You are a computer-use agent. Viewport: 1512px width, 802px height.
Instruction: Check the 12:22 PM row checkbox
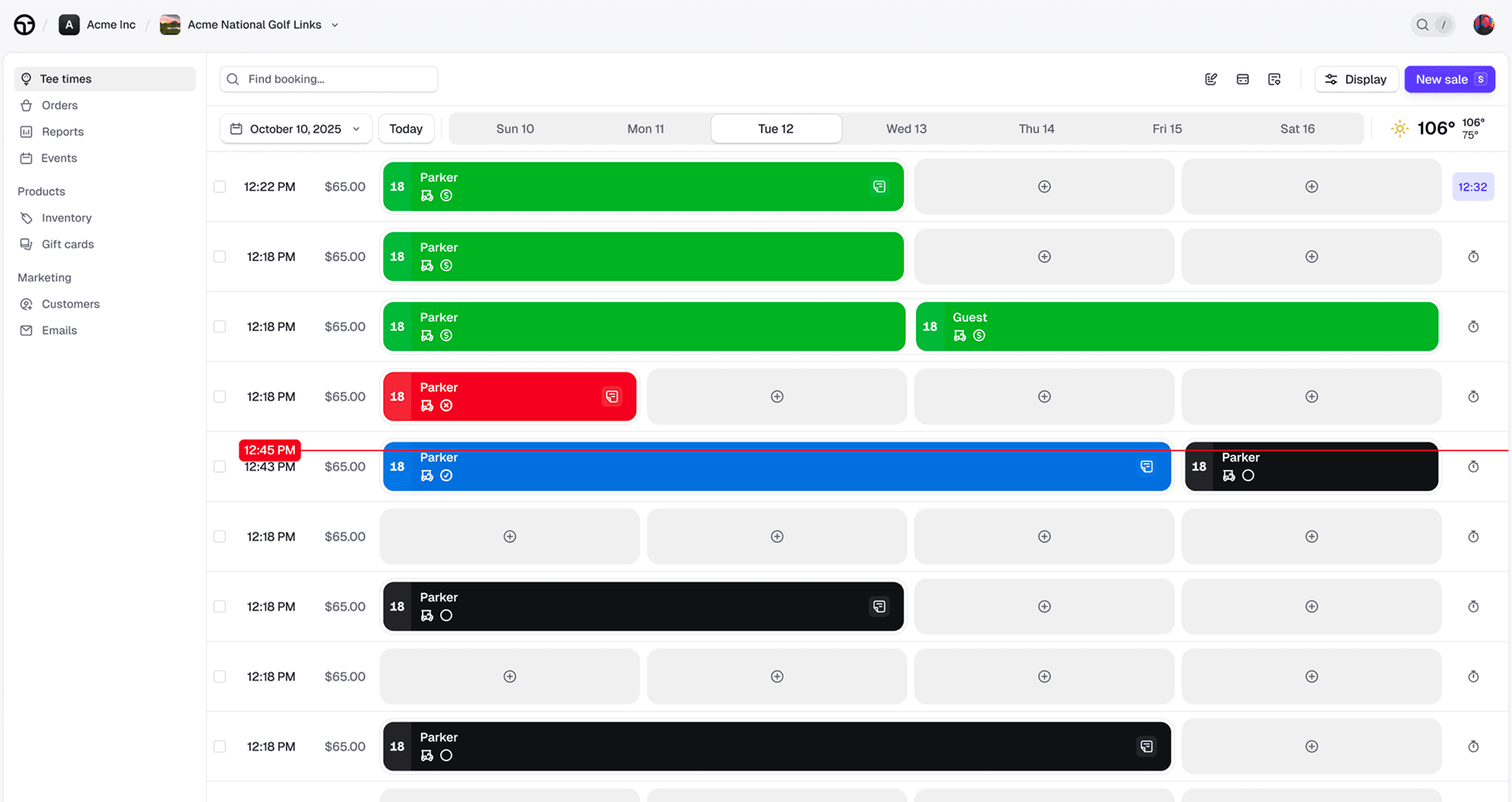tap(220, 187)
